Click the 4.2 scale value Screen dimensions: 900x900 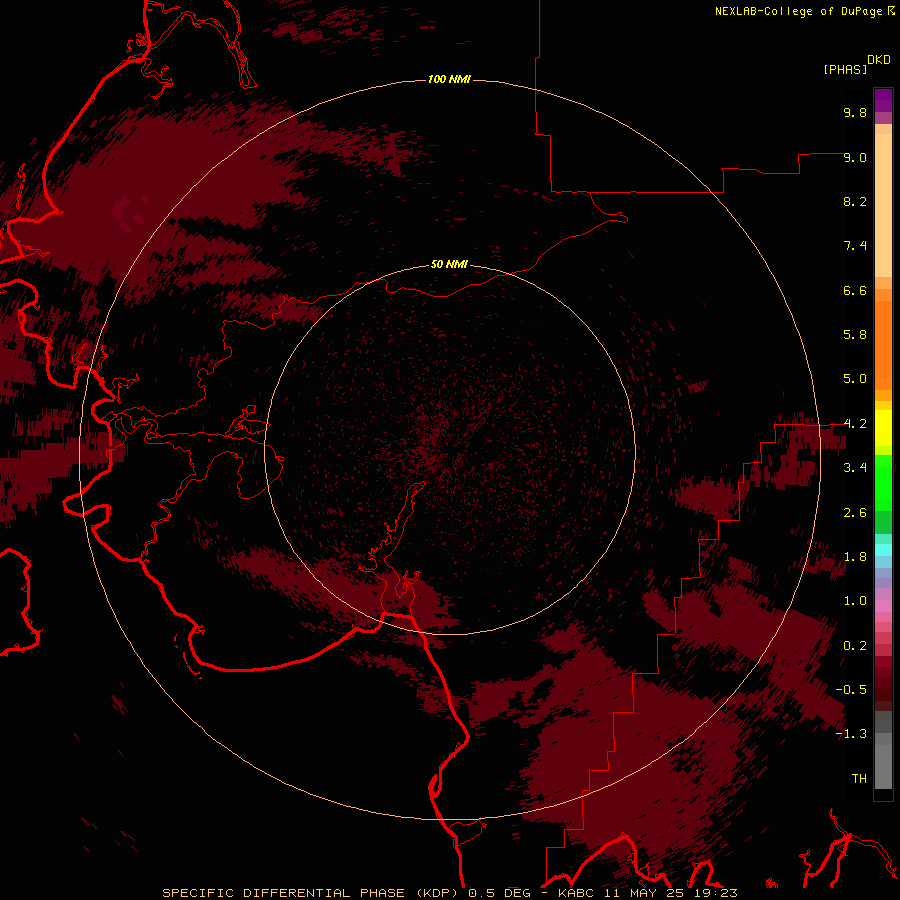coord(855,424)
